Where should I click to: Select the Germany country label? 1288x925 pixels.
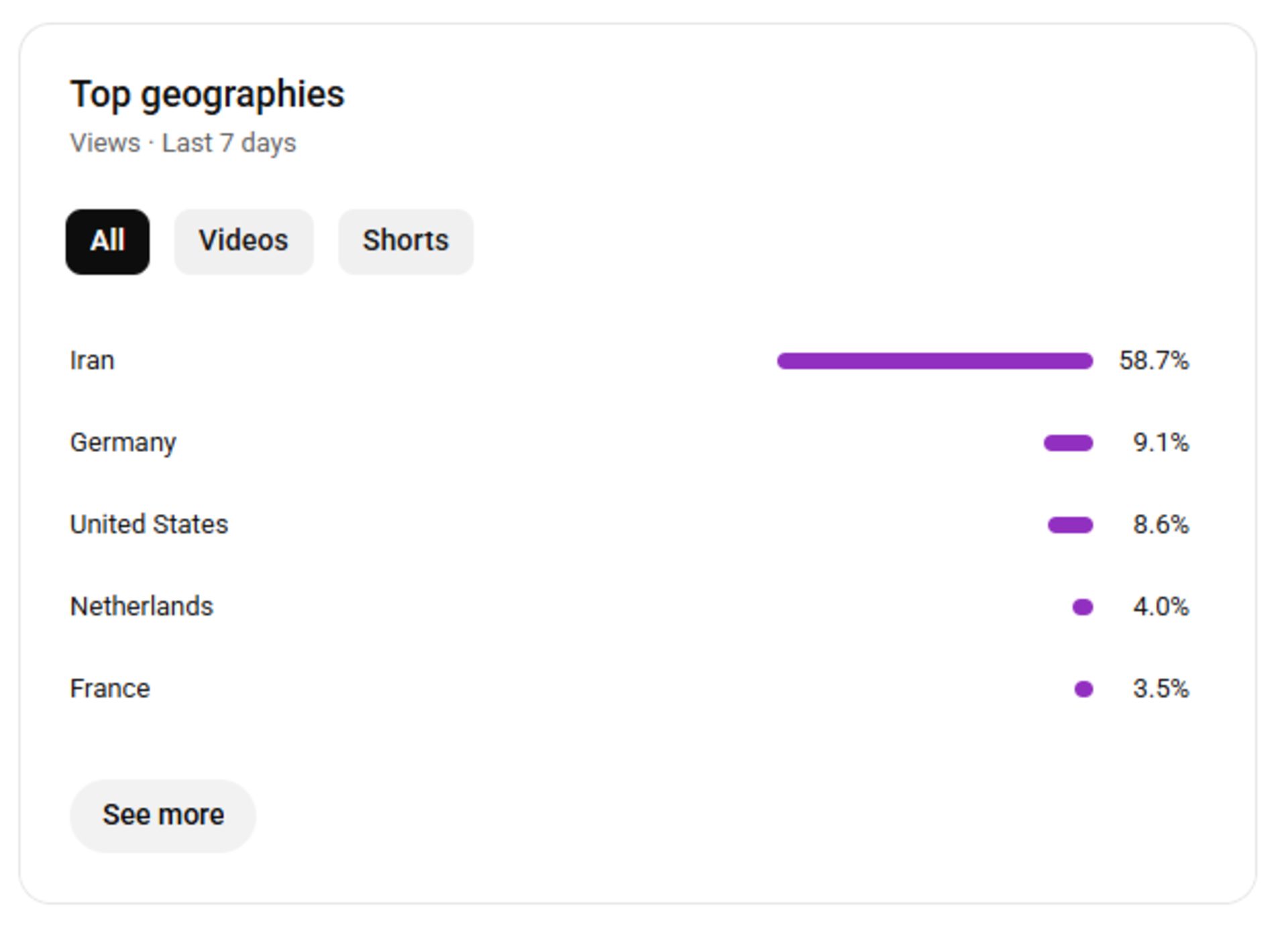123,443
